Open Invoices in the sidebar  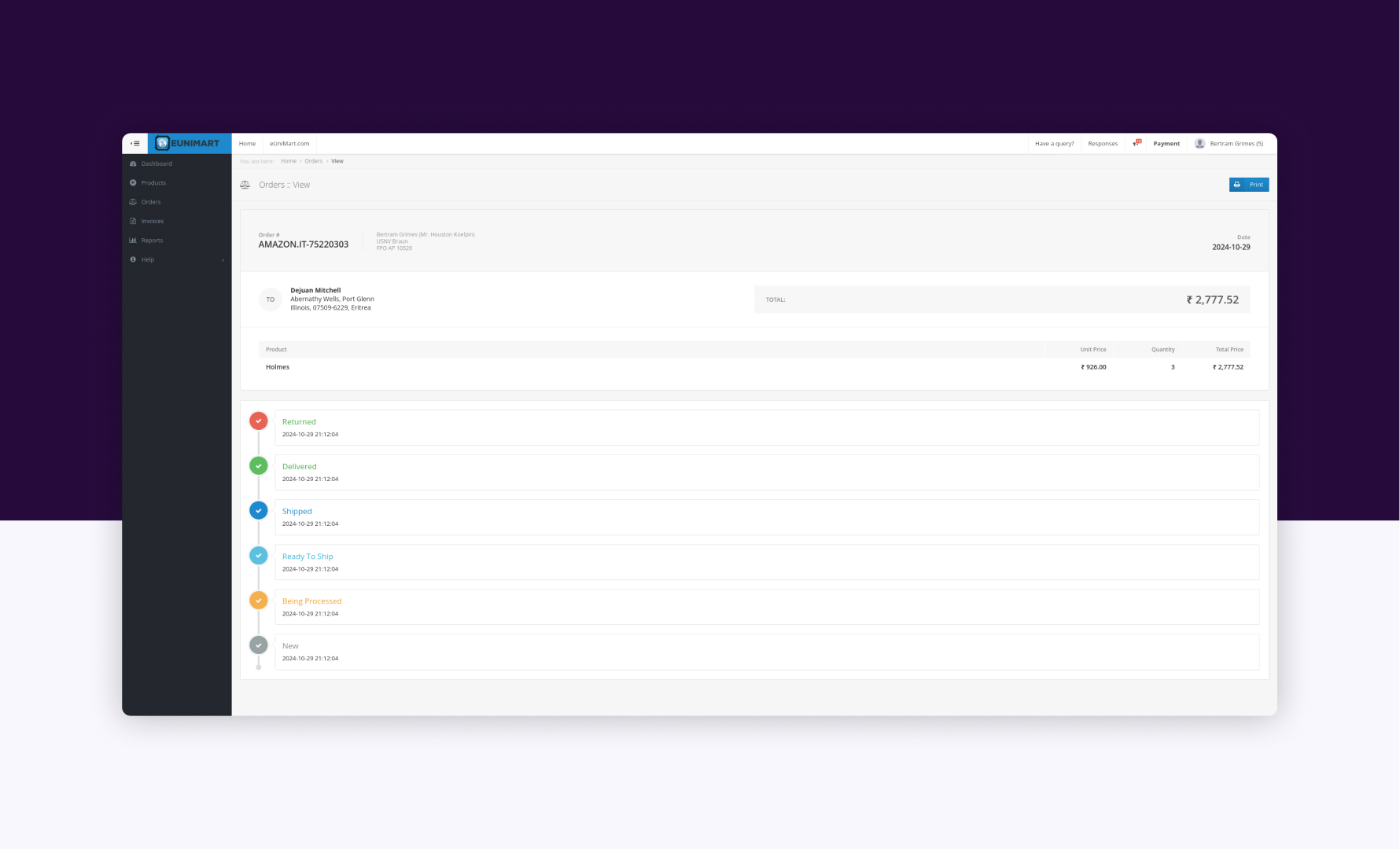tap(153, 222)
